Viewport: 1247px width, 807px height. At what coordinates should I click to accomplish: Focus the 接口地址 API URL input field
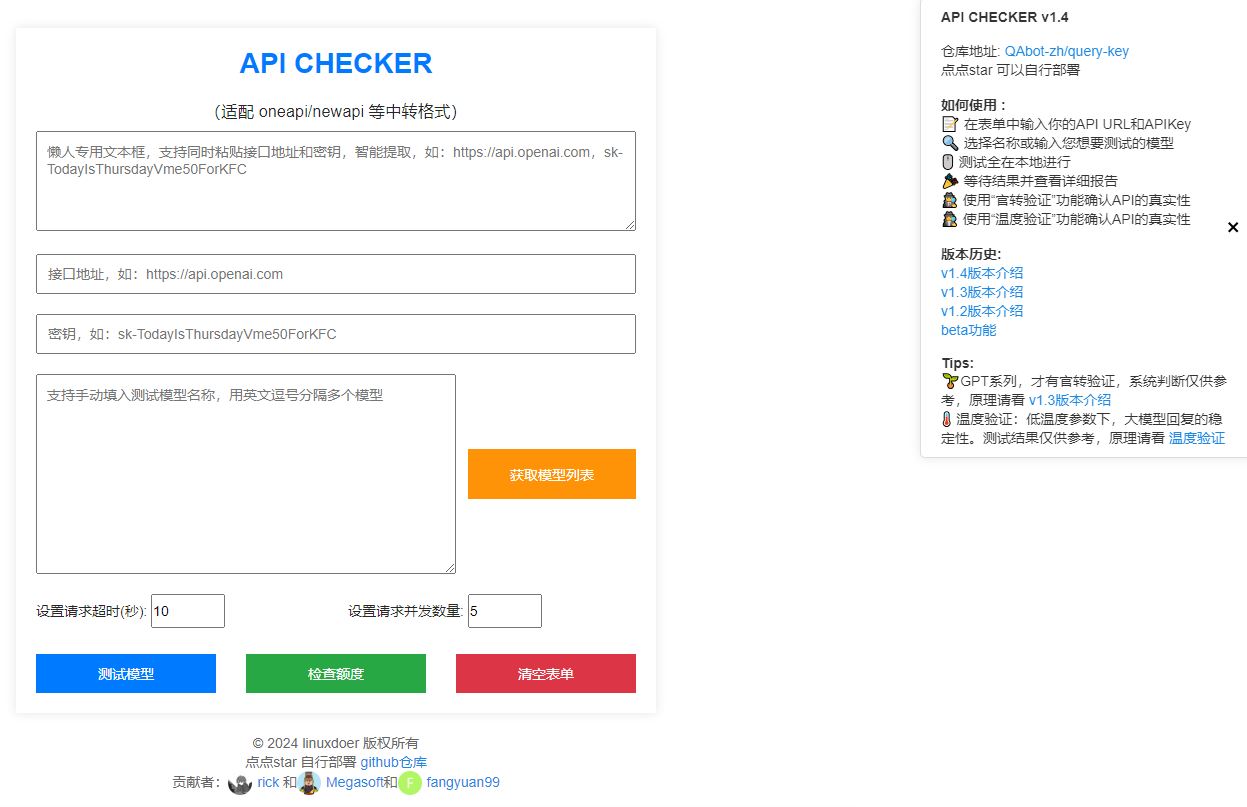(x=336, y=274)
